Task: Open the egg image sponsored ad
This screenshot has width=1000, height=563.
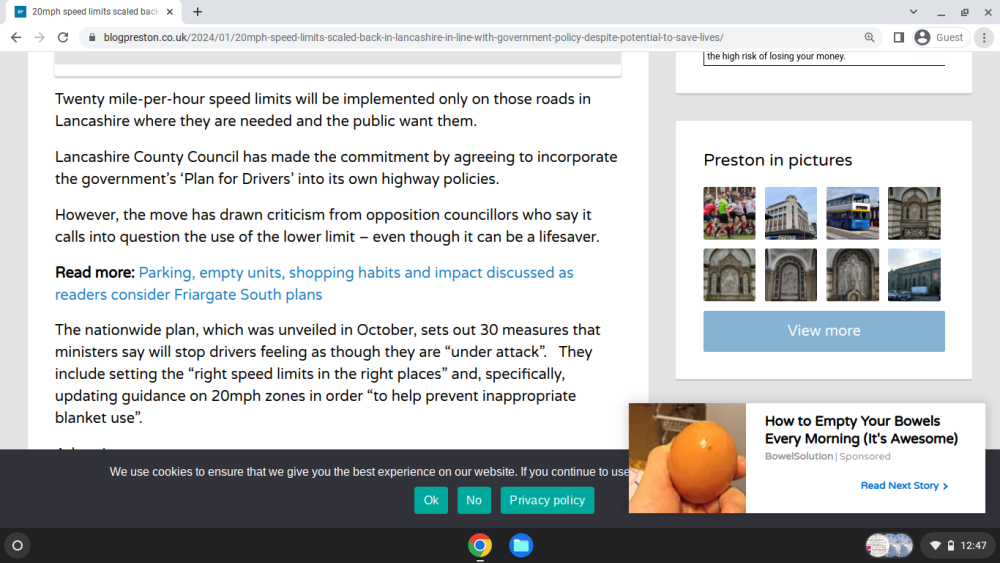Action: pos(688,458)
